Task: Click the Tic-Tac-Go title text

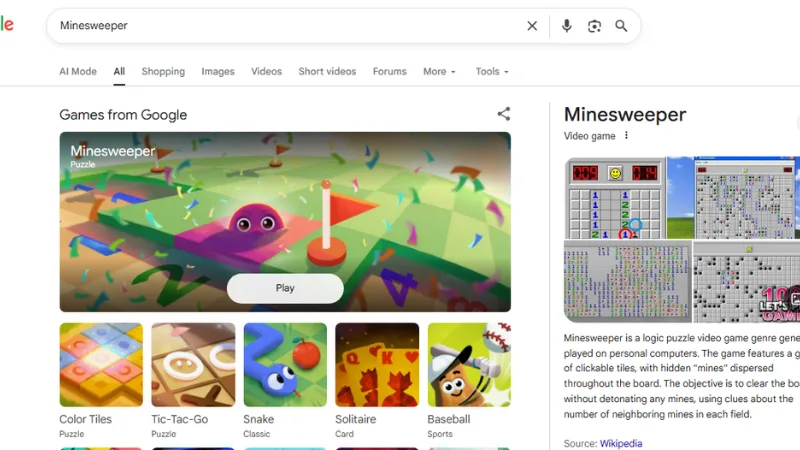Action: click(x=180, y=419)
